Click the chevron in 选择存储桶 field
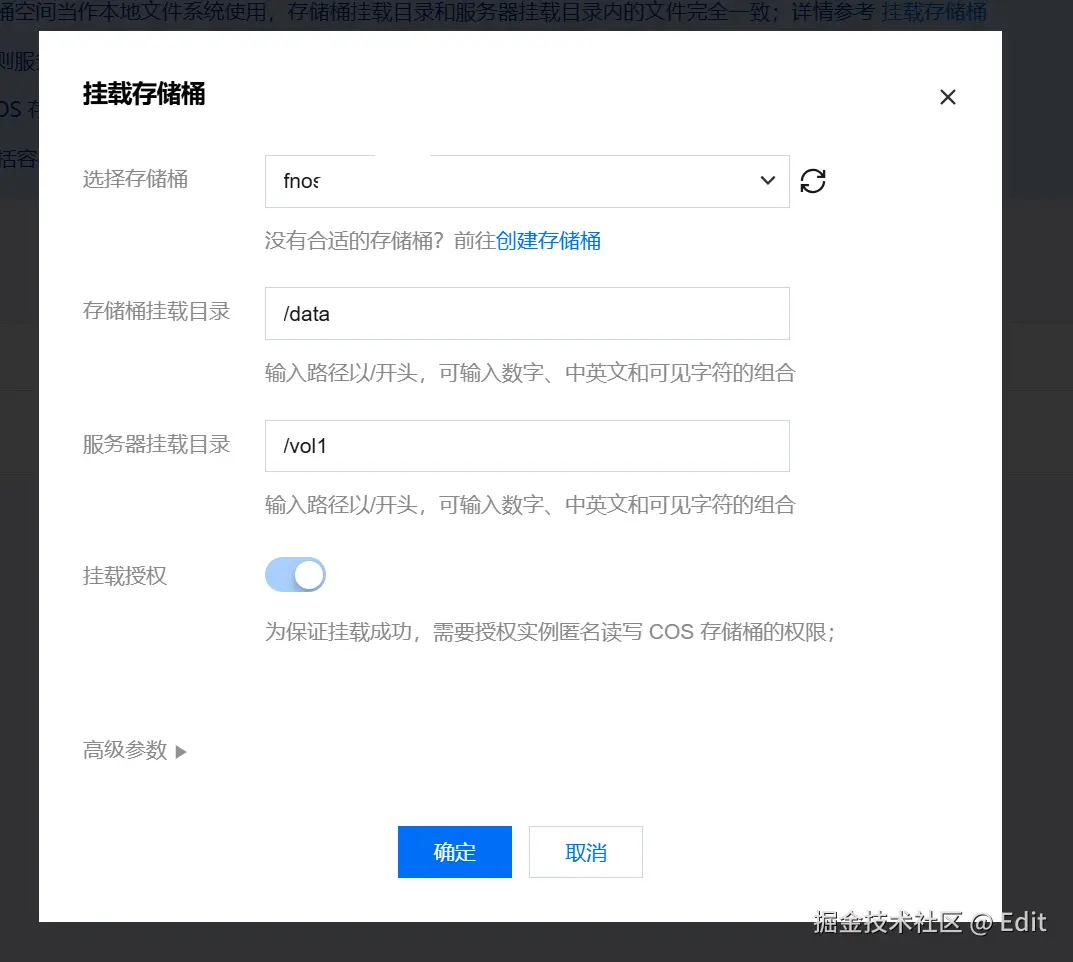The height and width of the screenshot is (962, 1073). coord(767,181)
